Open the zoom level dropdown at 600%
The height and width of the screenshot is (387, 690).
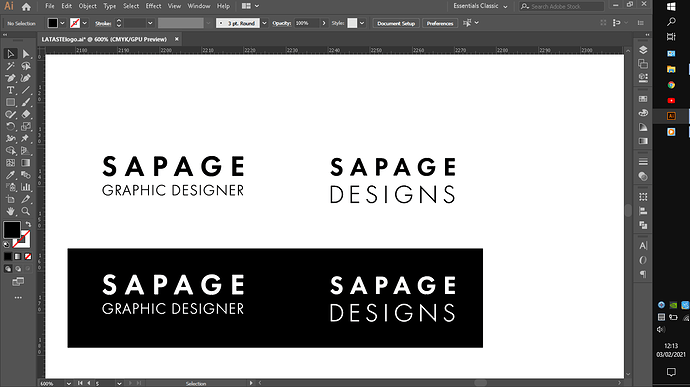[x=69, y=383]
